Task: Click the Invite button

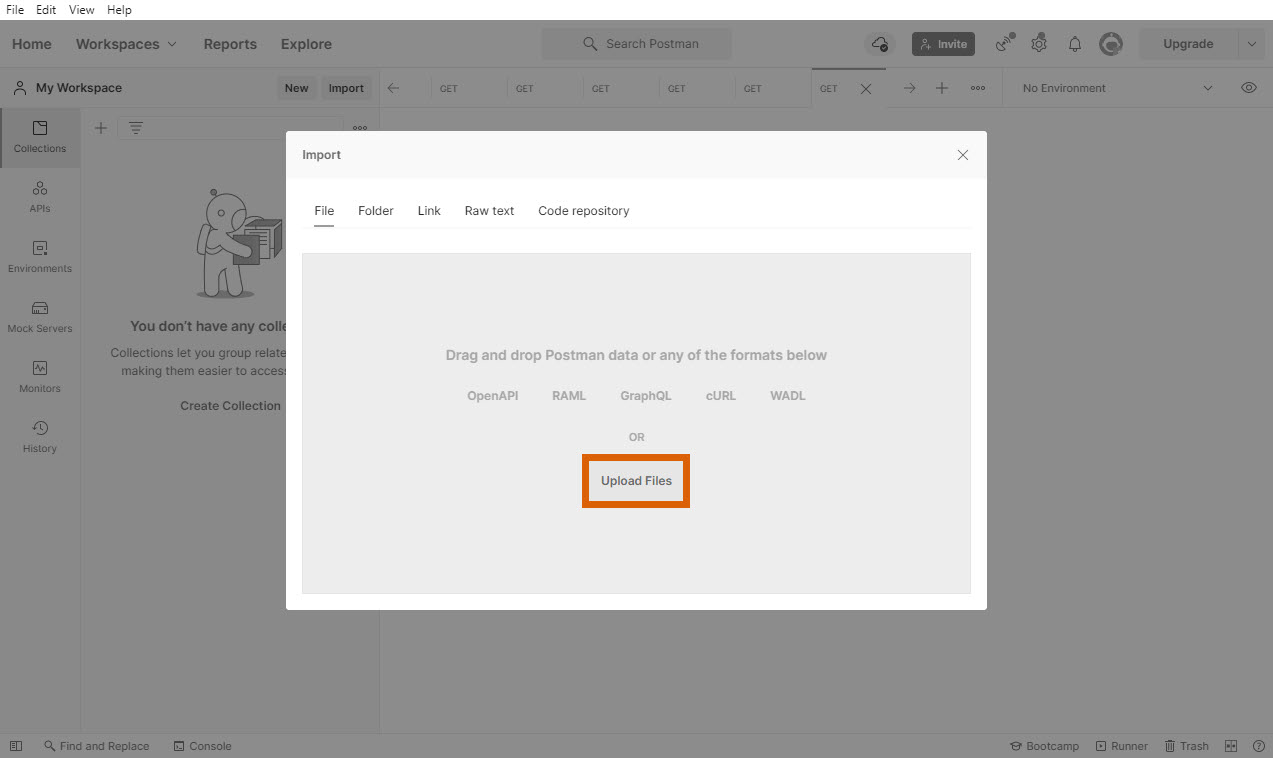Action: pos(943,44)
